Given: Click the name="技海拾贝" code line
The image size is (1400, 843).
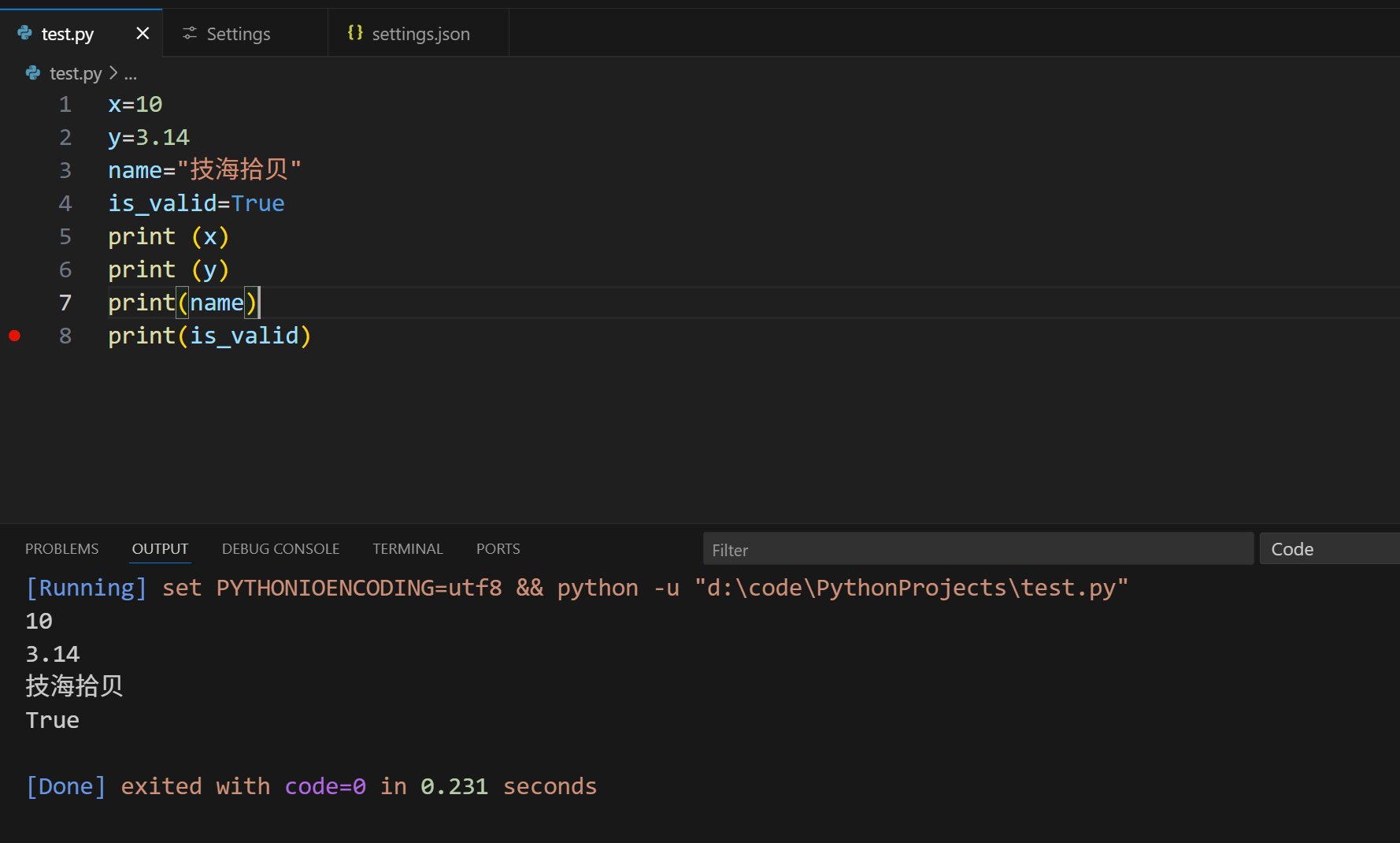Looking at the screenshot, I should tap(205, 169).
